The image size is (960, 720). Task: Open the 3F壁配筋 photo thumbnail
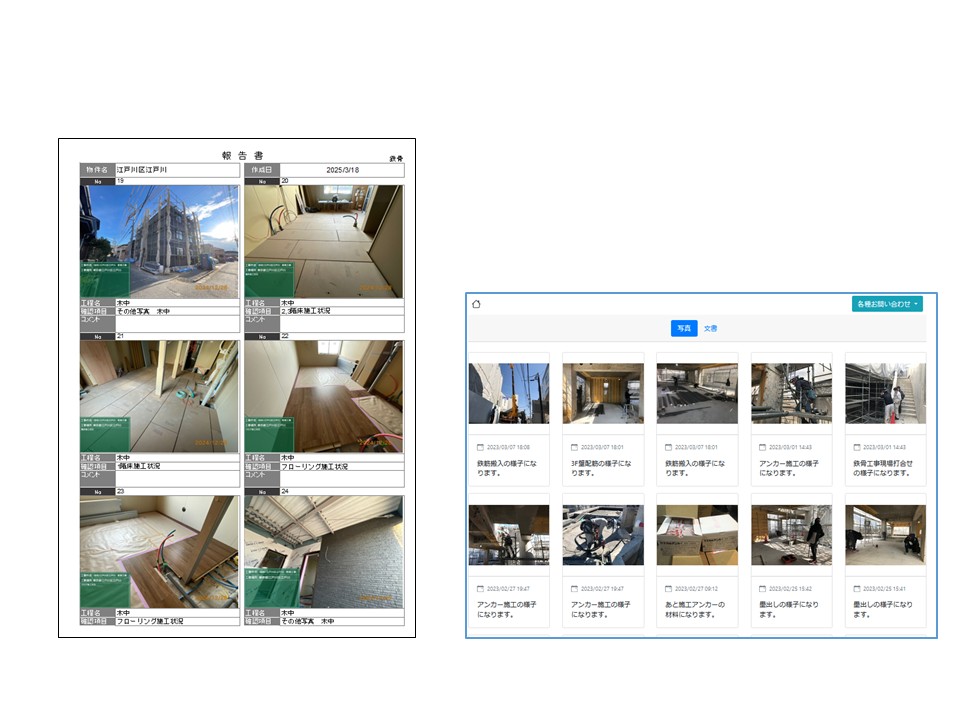tap(603, 393)
